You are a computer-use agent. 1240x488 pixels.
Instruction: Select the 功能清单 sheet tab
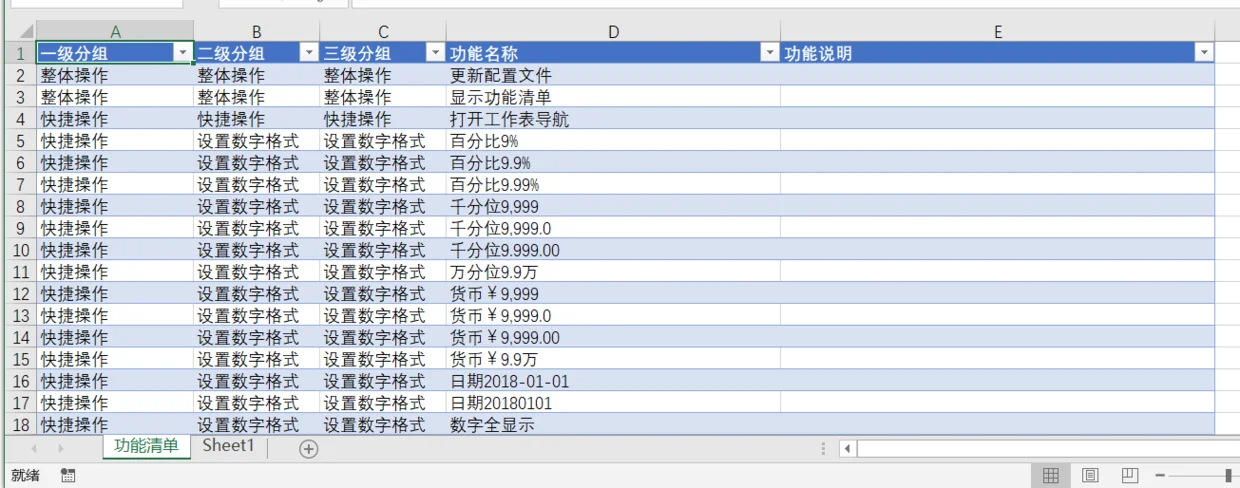pyautogui.click(x=146, y=446)
